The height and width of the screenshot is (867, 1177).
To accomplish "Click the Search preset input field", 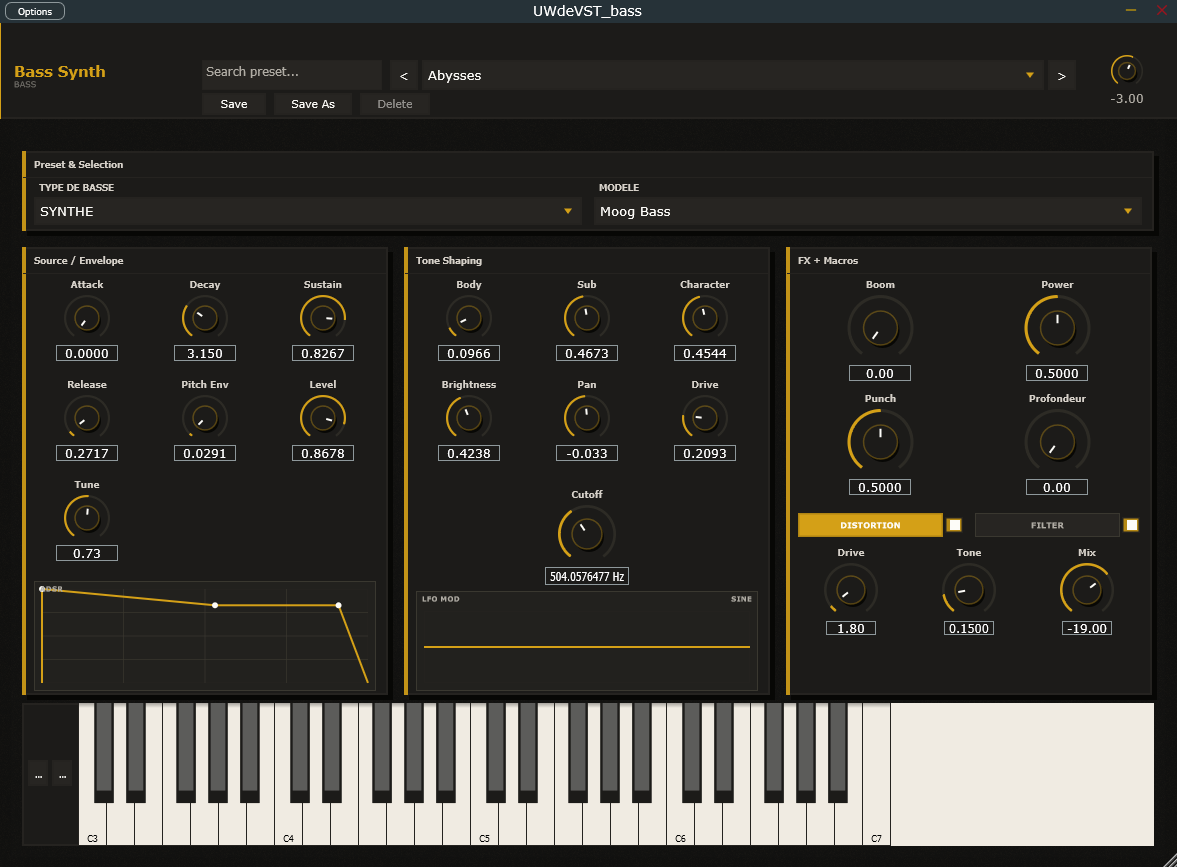I will (x=291, y=72).
